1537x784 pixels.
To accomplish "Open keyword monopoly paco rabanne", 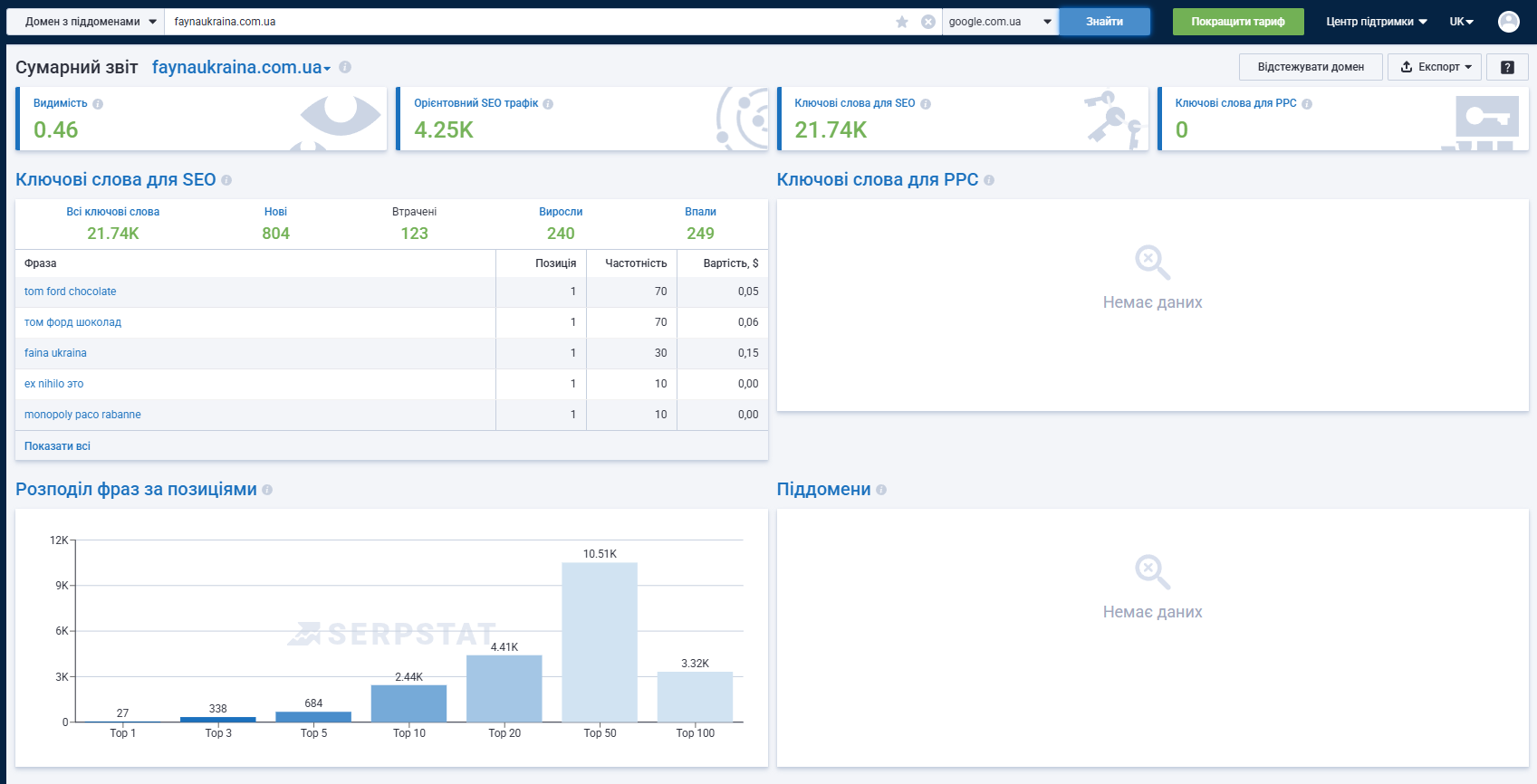I will (x=82, y=415).
